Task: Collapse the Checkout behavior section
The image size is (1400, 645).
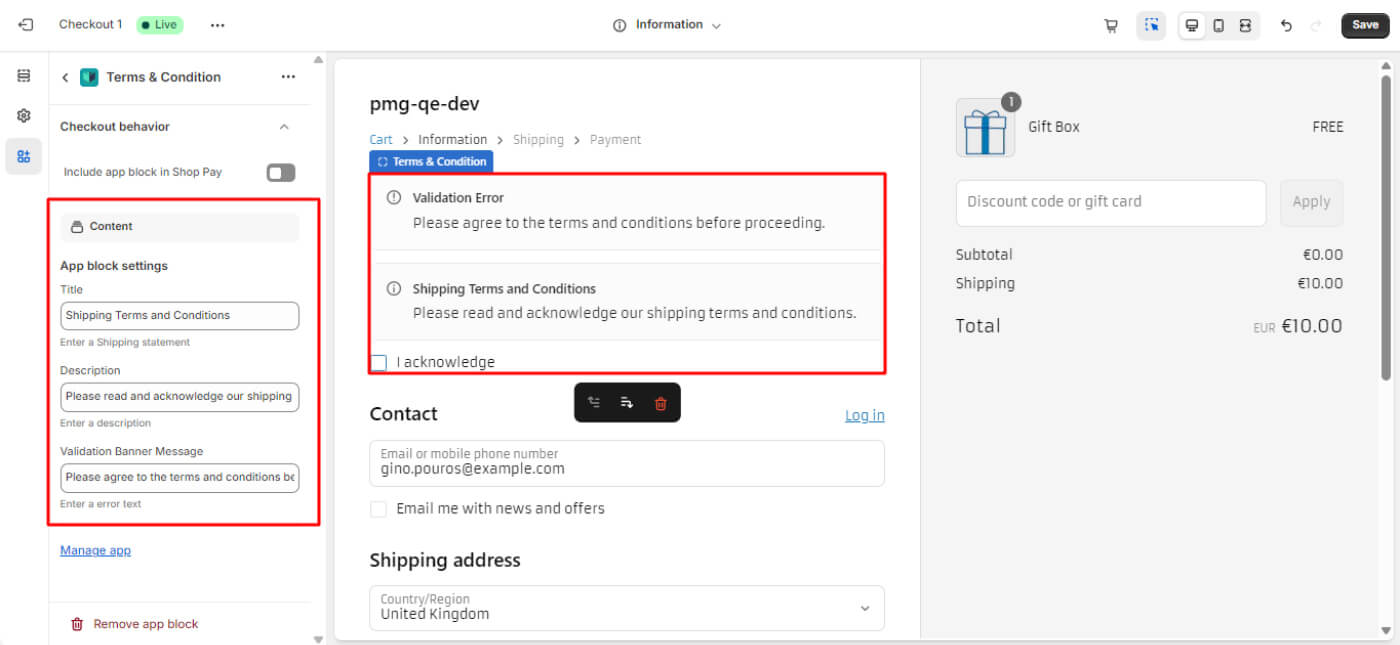Action: point(284,127)
